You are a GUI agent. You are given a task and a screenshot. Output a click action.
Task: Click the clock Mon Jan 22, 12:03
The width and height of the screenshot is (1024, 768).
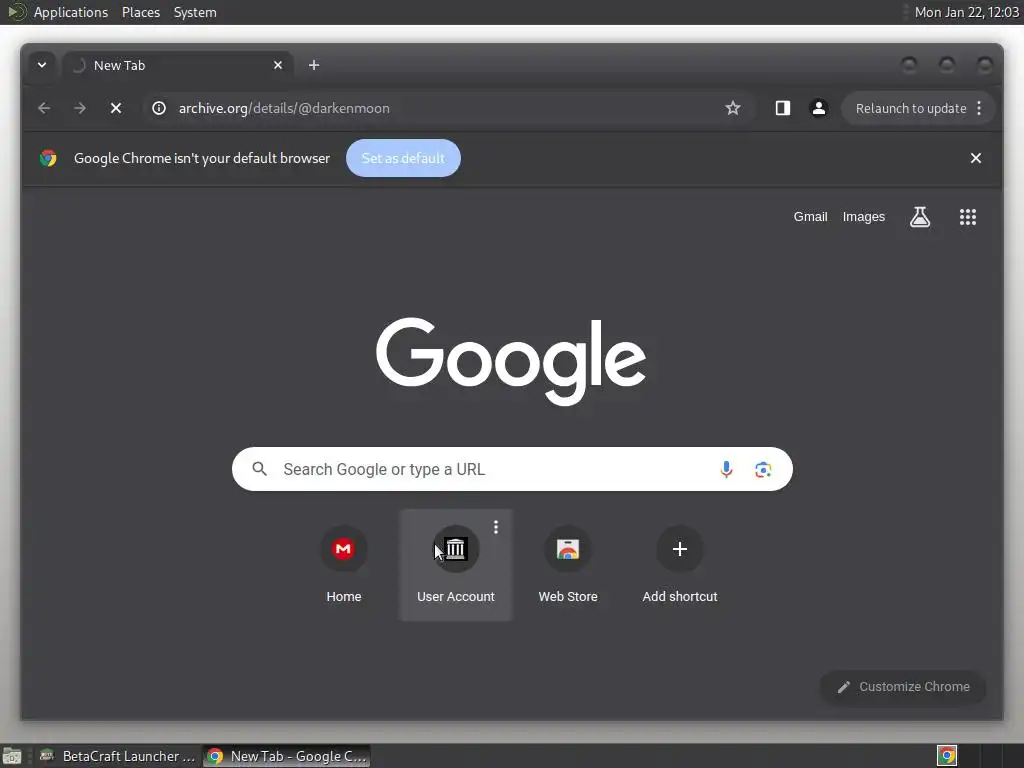point(966,12)
